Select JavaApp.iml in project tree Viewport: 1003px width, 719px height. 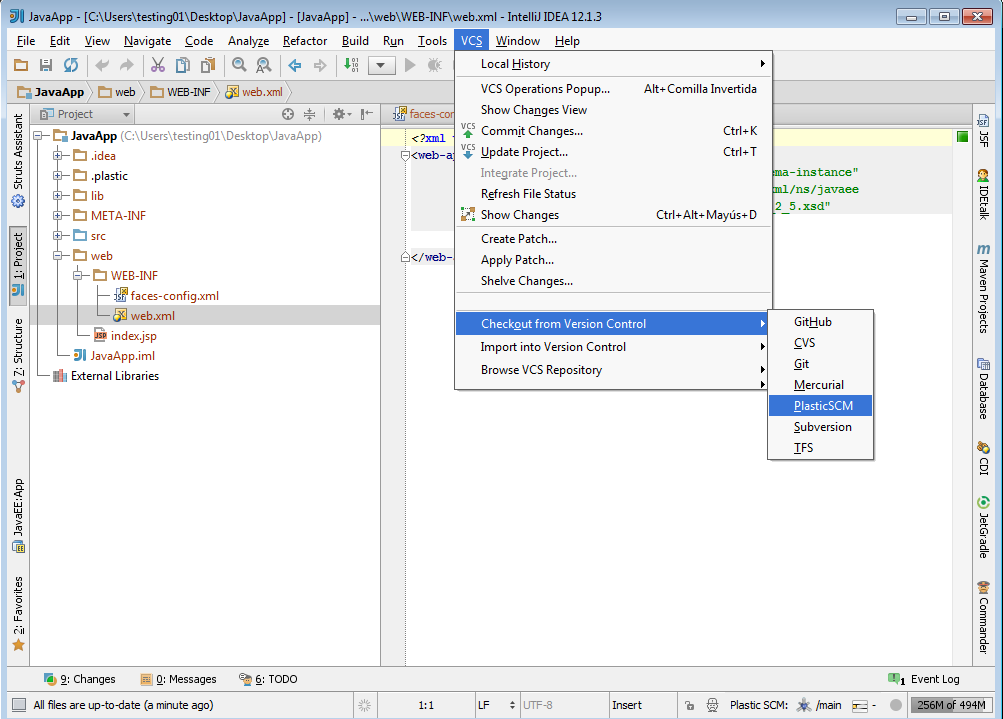click(122, 356)
